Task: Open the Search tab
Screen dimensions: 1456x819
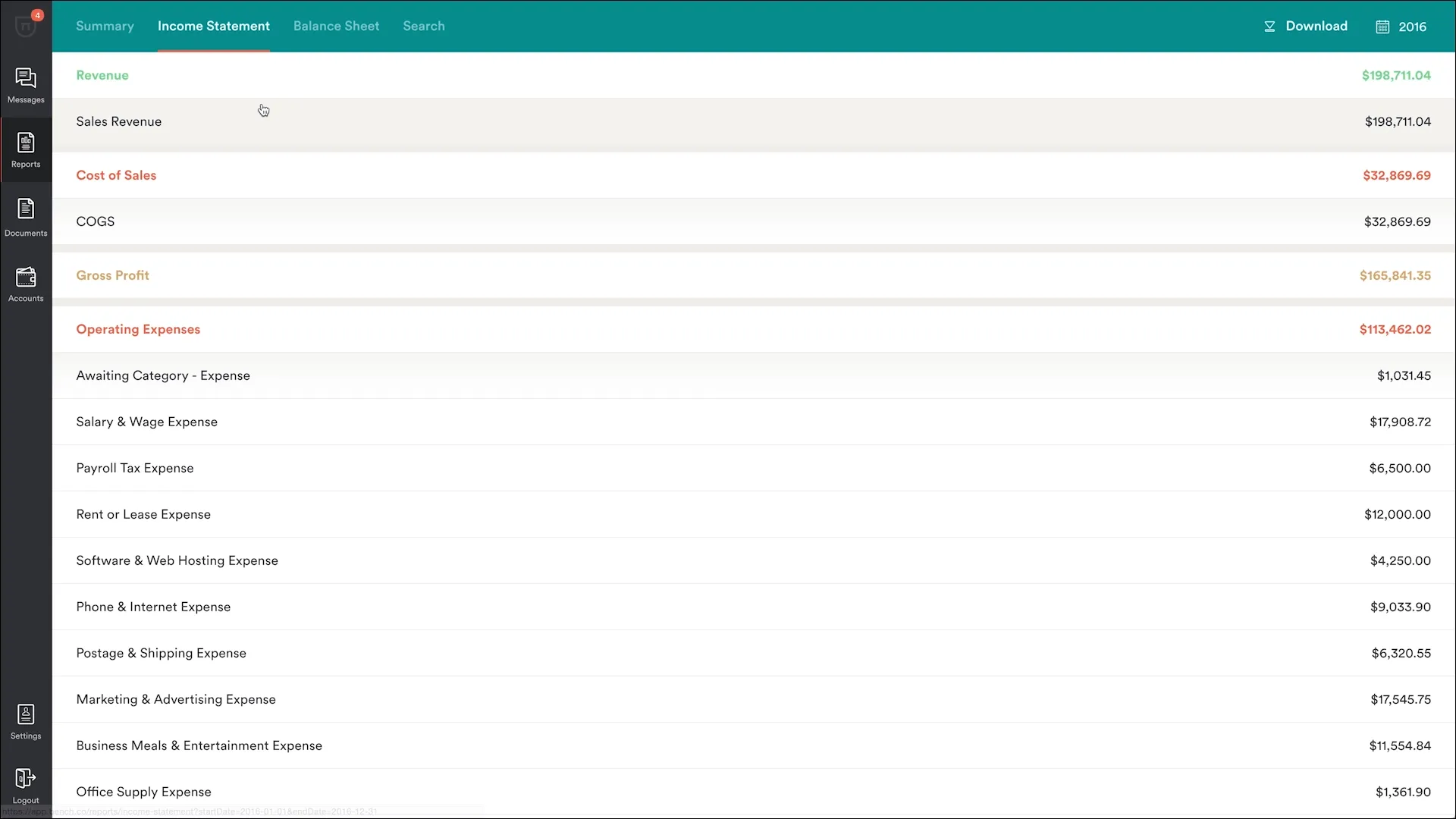Action: point(423,26)
